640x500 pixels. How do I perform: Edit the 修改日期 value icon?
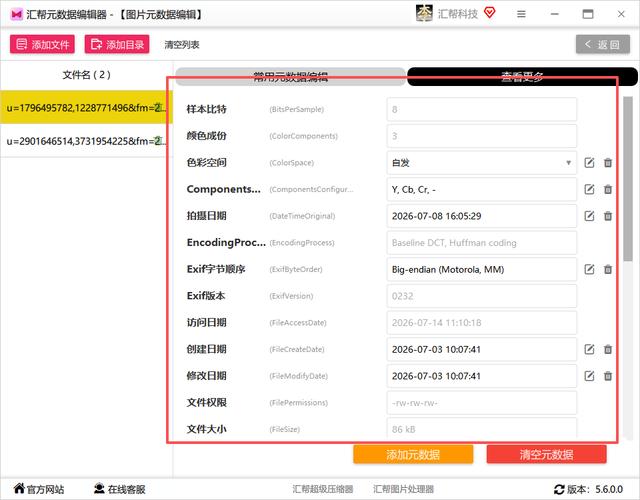click(x=589, y=376)
